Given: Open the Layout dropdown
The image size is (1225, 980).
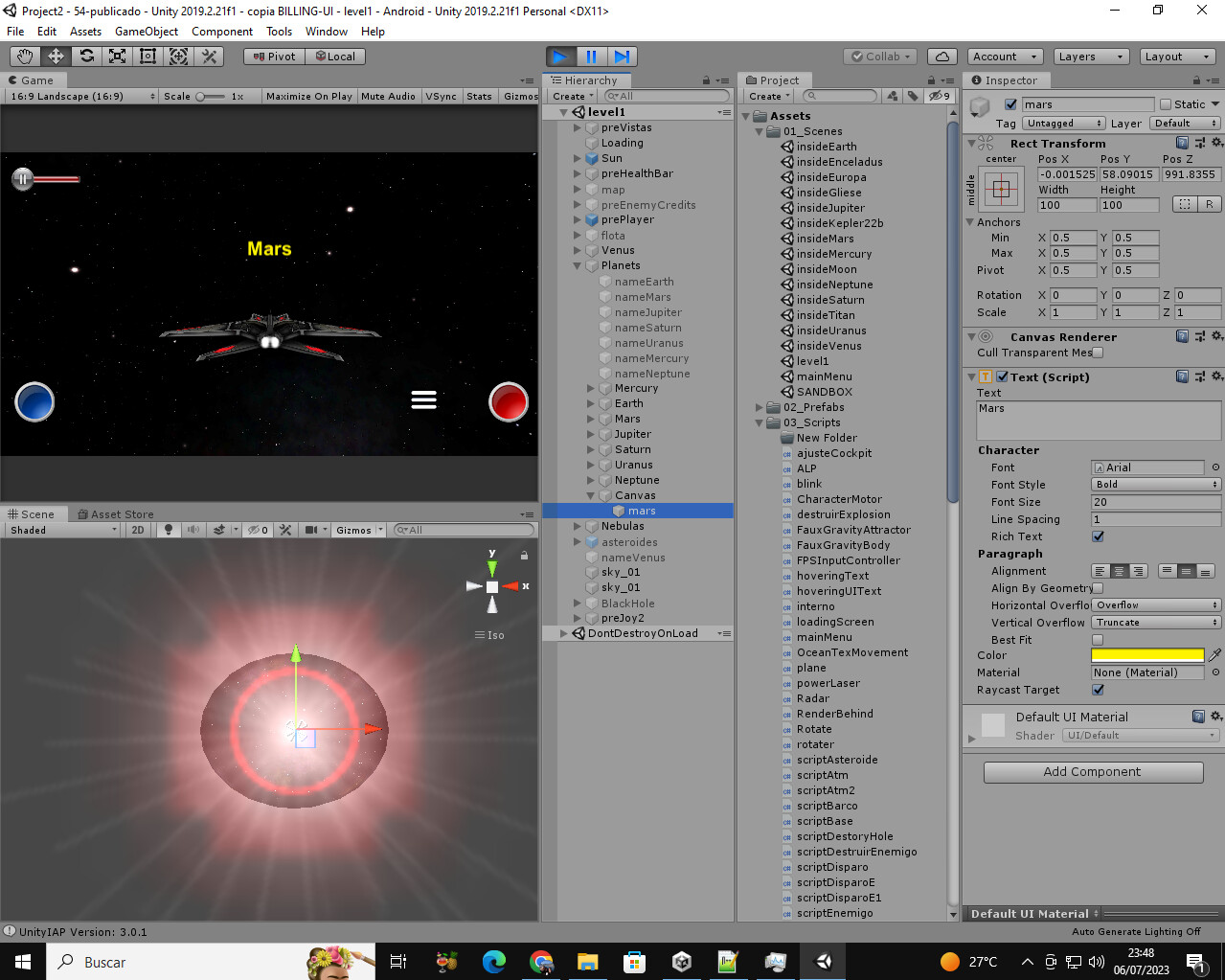Looking at the screenshot, I should (x=1177, y=57).
